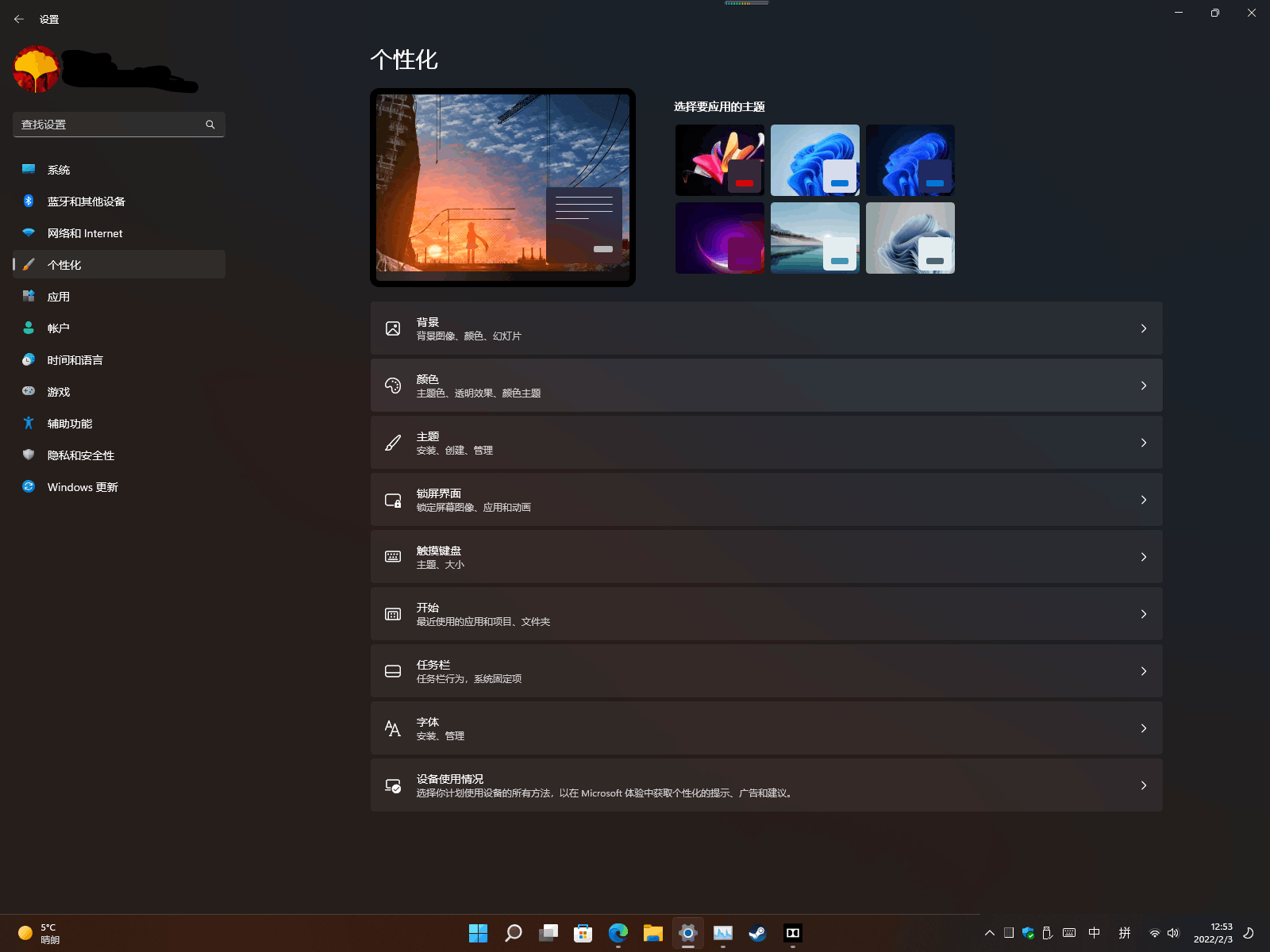Screen dimensions: 1270x952
Task: Click the keyboard icon on the 触摸键盘 row
Action: (393, 557)
